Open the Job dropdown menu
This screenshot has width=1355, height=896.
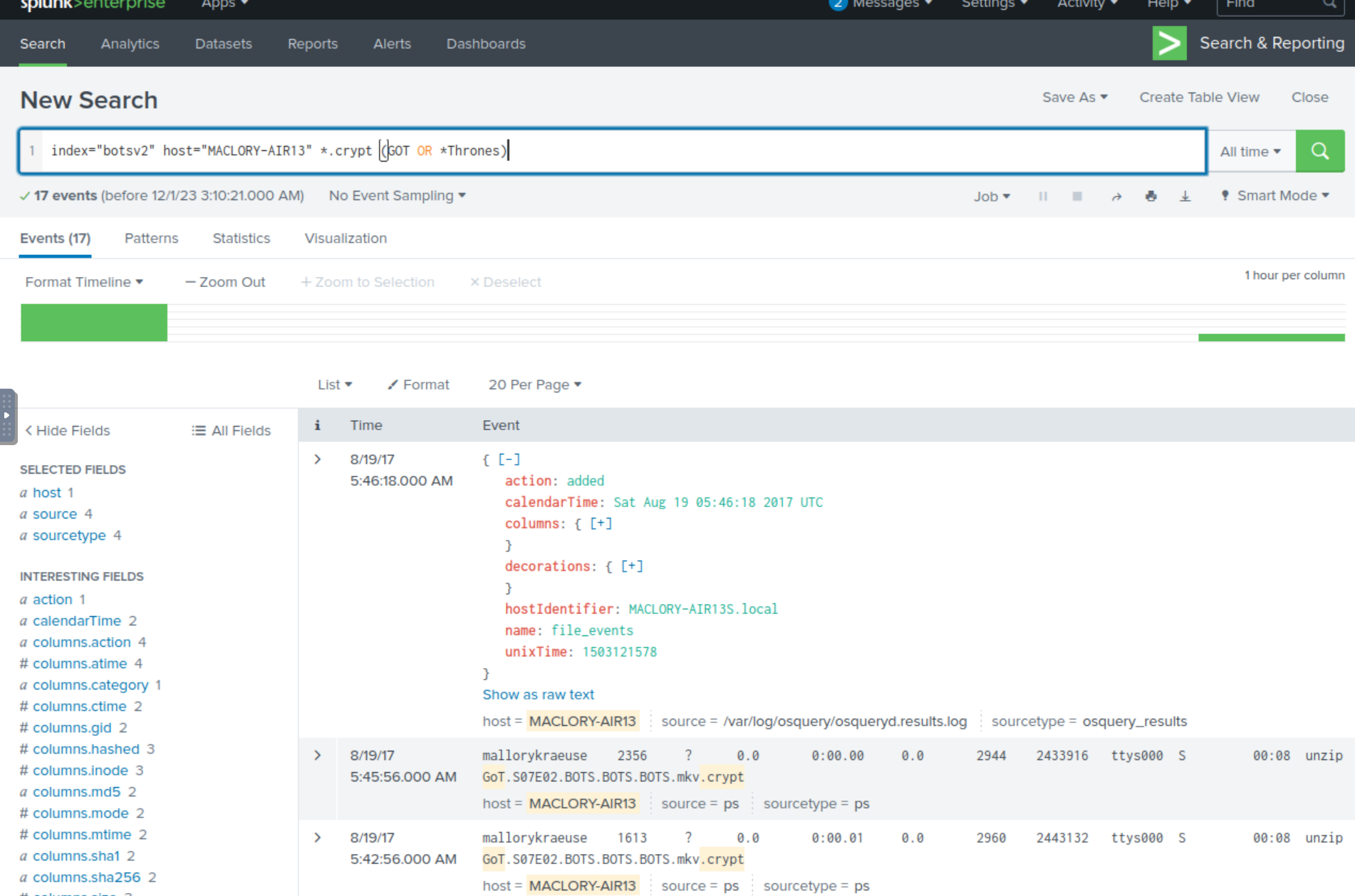click(x=992, y=197)
